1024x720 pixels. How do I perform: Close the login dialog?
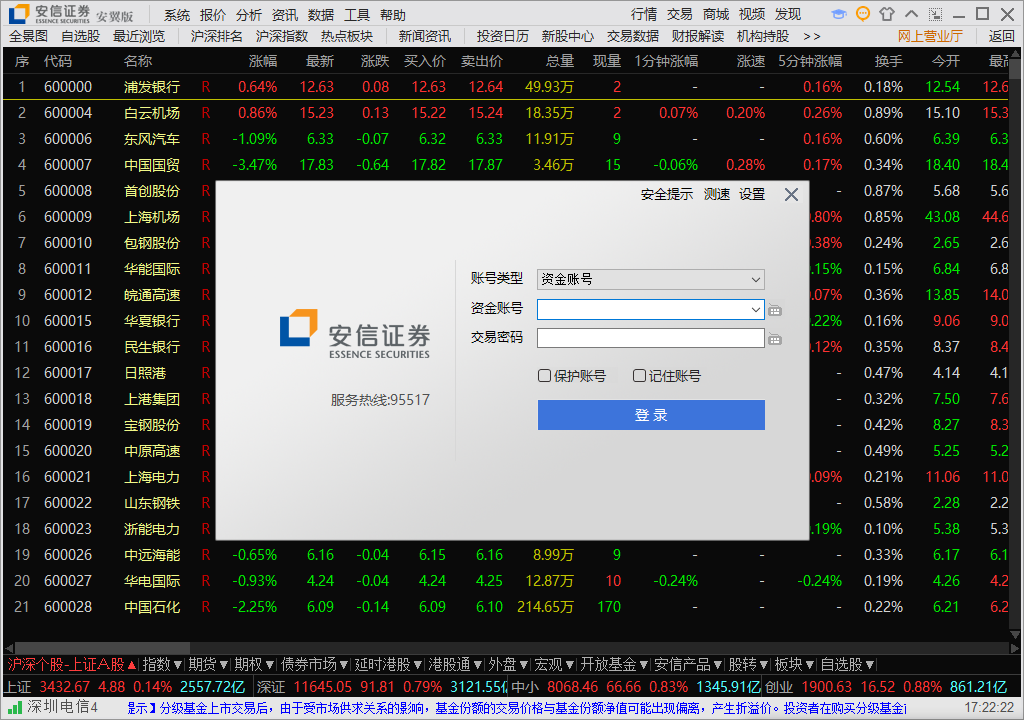click(791, 194)
